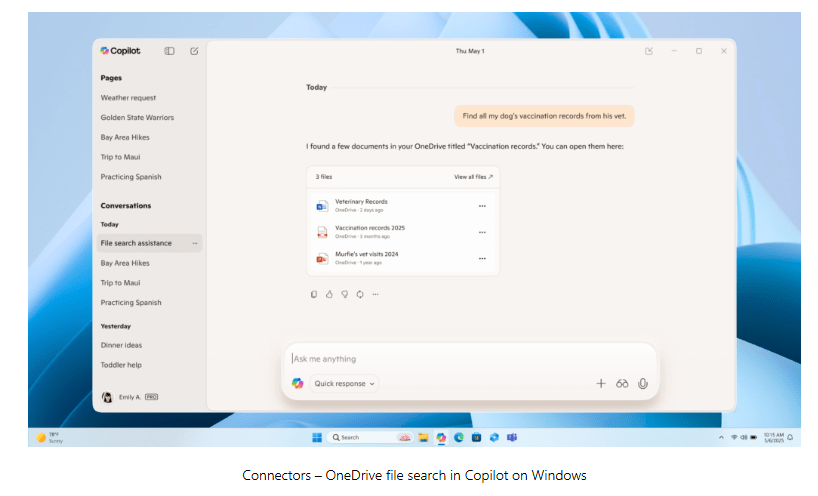This screenshot has width=818, height=496.
Task: Expand the Quick response dropdown
Action: (x=344, y=383)
